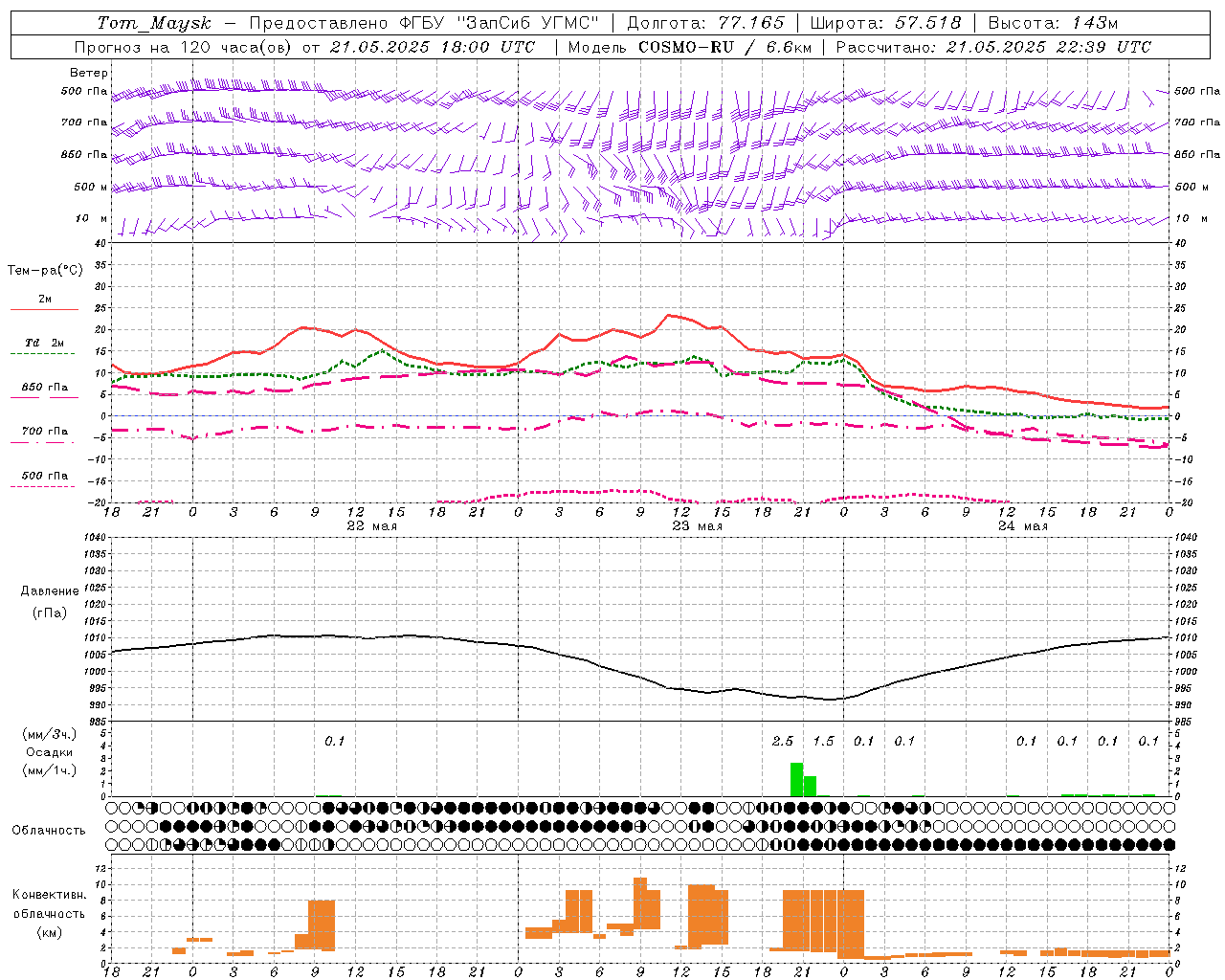The image size is (1225, 980).
Task: Click the red 2м temperature legend line
Action: tap(44, 309)
